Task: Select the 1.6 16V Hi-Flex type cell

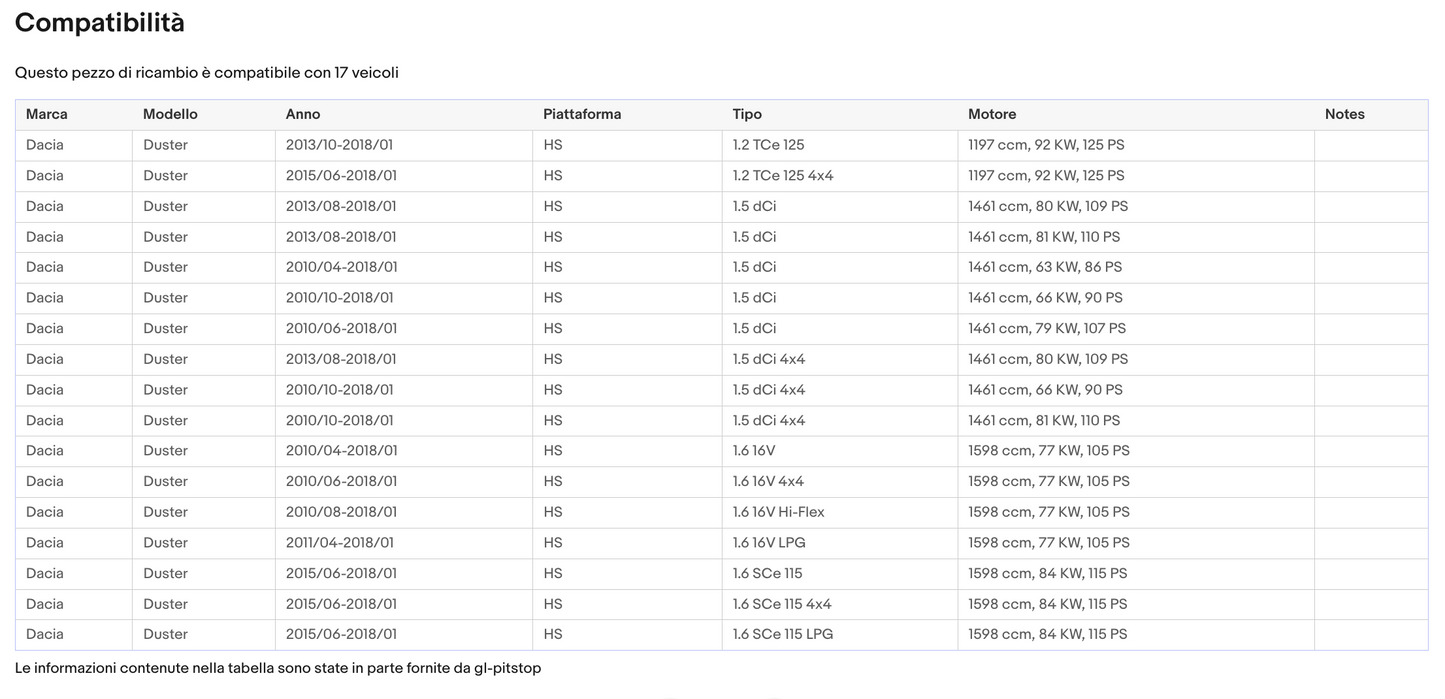Action: 778,512
